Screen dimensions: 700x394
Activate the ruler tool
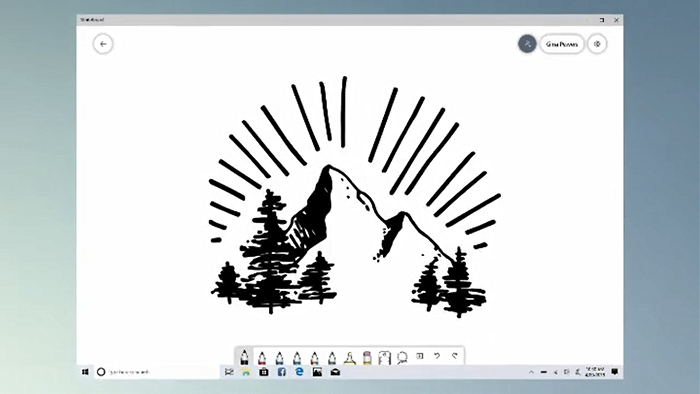[384, 357]
